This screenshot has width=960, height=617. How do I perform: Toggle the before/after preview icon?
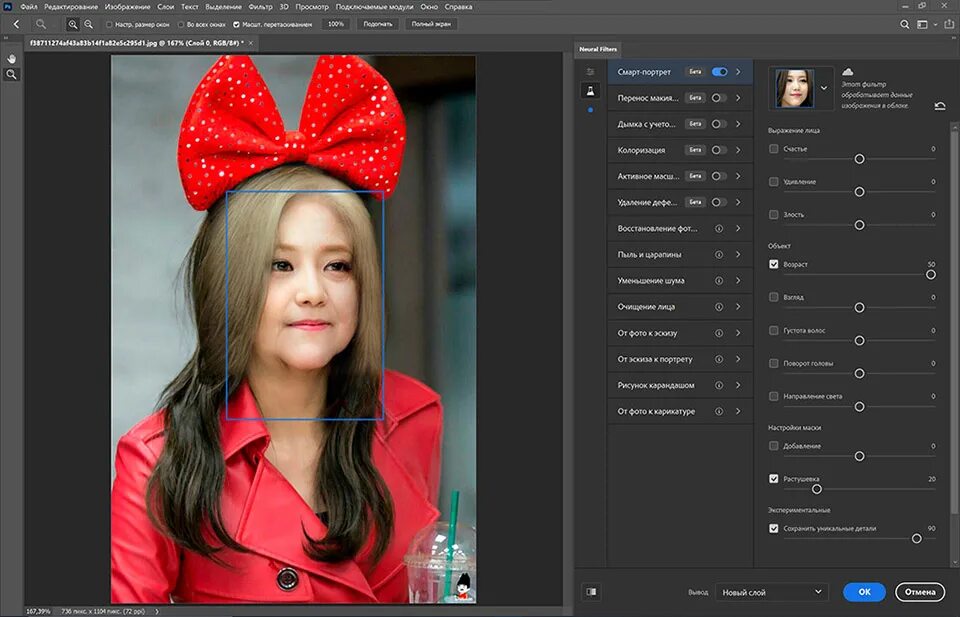[x=591, y=591]
